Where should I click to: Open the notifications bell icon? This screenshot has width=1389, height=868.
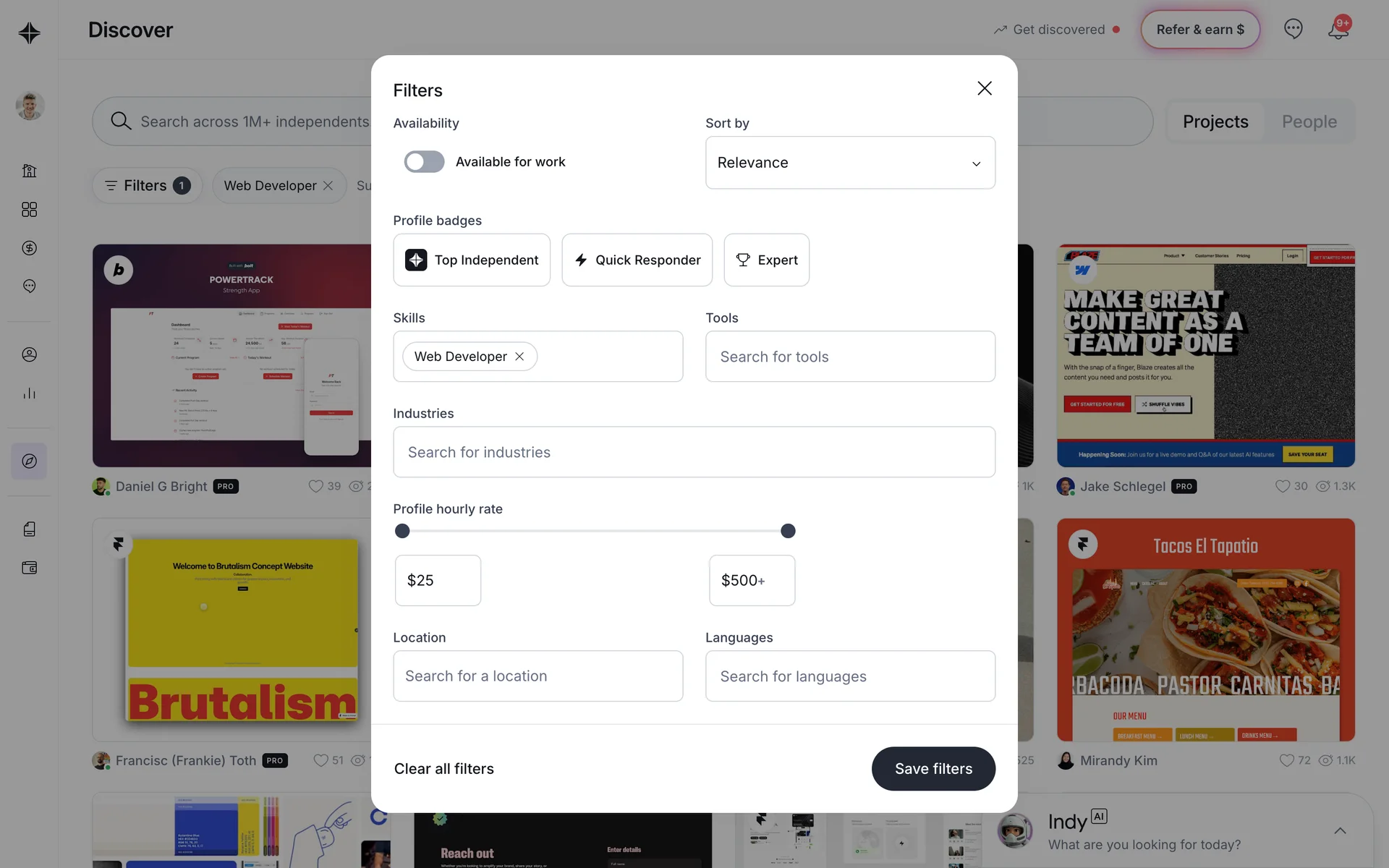1338,29
